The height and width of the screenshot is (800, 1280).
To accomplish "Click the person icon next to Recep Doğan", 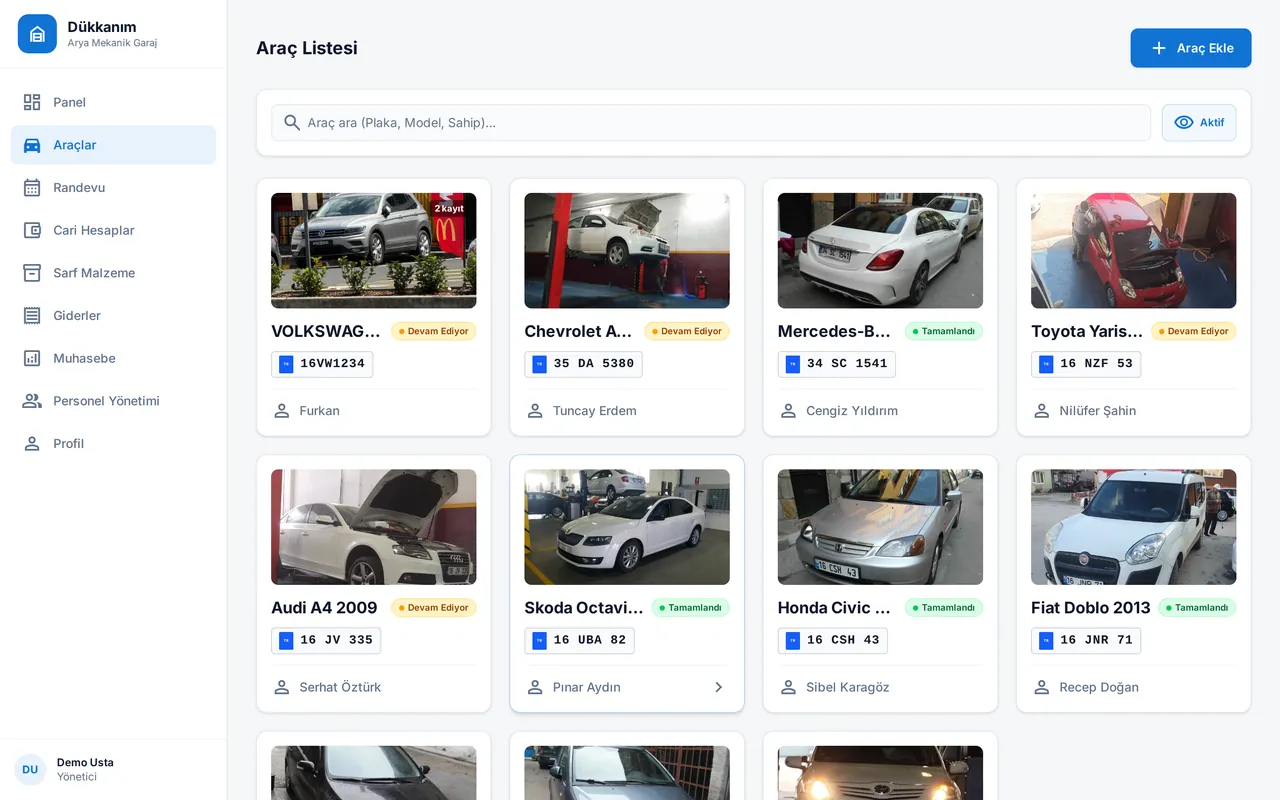I will coord(1041,687).
